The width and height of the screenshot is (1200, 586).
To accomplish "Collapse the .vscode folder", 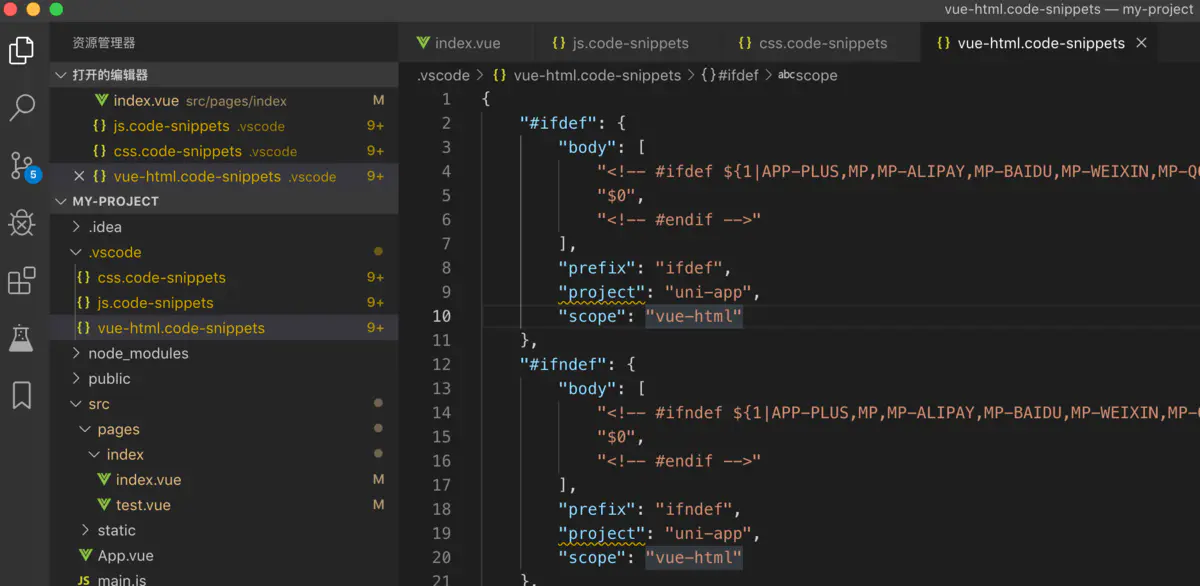I will pos(78,252).
